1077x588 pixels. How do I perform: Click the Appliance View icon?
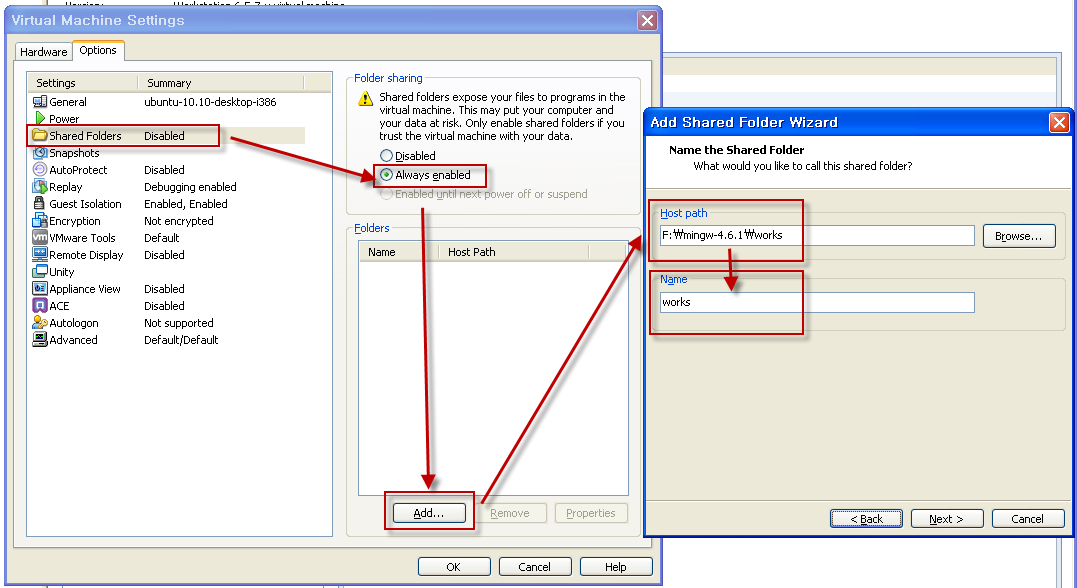point(40,289)
